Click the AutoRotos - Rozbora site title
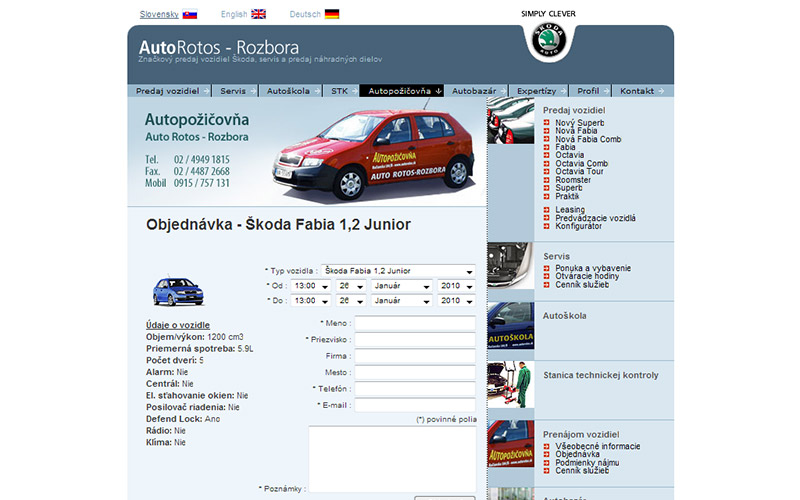Screen dimensions: 800x500 click(x=219, y=47)
